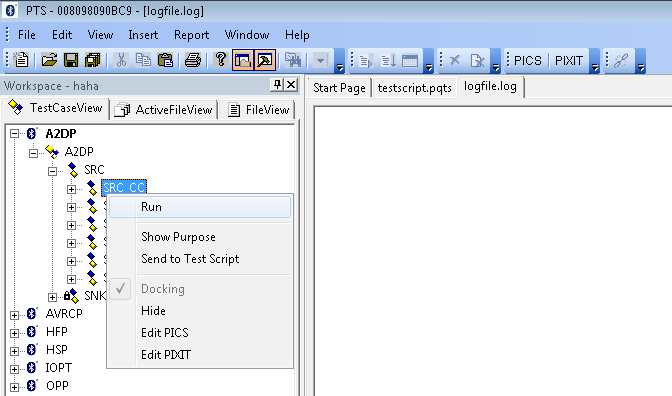The width and height of the screenshot is (672, 396).
Task: Click the PTS Bluetooth title bar icon
Action: [10, 10]
